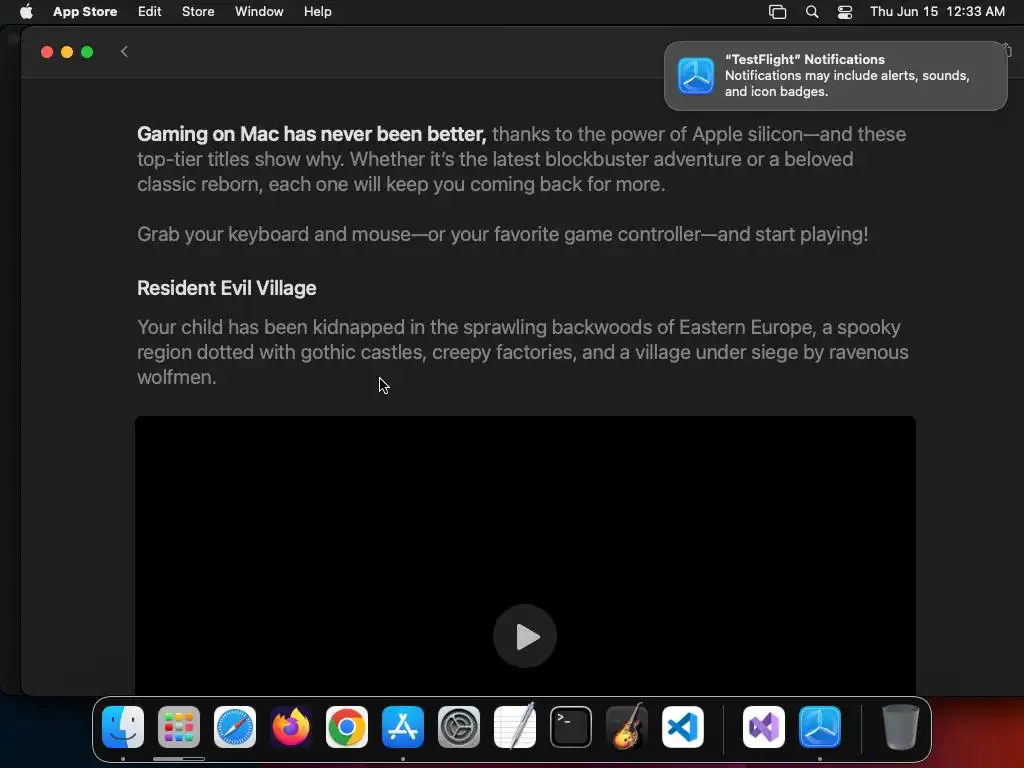Minimize the App Store window

[x=67, y=52]
